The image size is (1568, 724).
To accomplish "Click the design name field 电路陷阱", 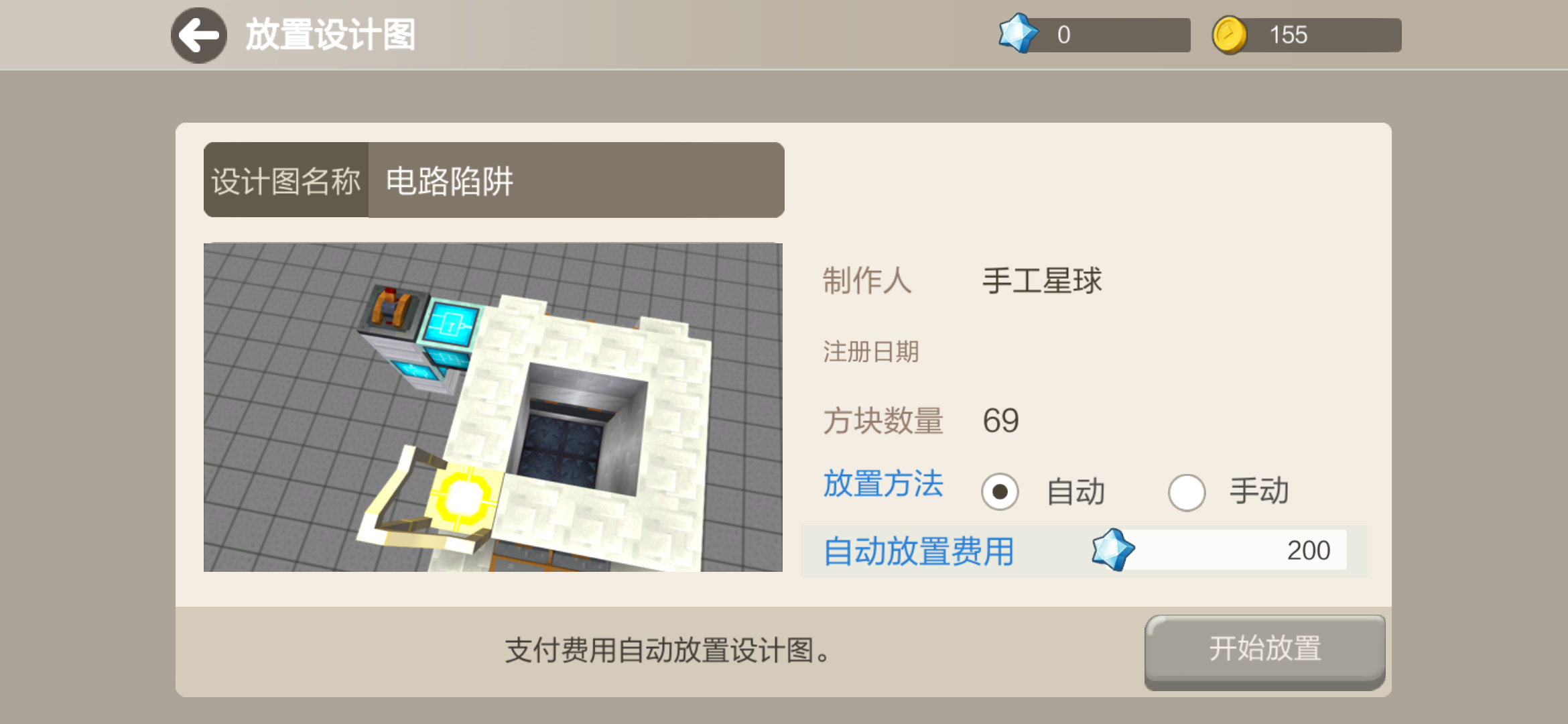I will [x=576, y=180].
